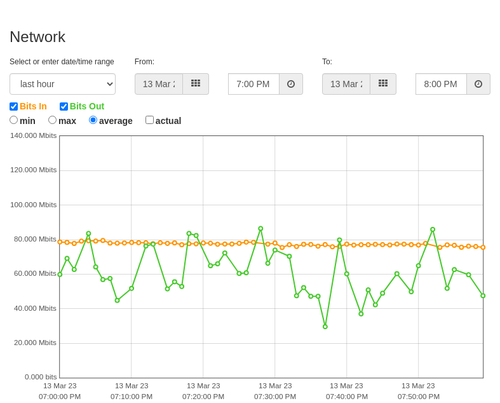The height and width of the screenshot is (403, 500).
Task: Click the 'Network' heading
Action: (37, 37)
